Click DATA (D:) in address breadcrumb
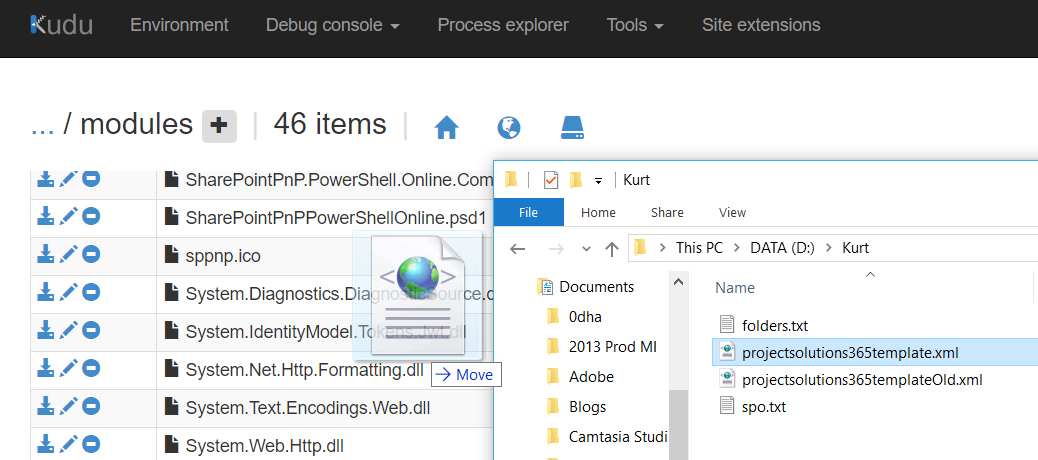1038x460 pixels. pos(782,248)
